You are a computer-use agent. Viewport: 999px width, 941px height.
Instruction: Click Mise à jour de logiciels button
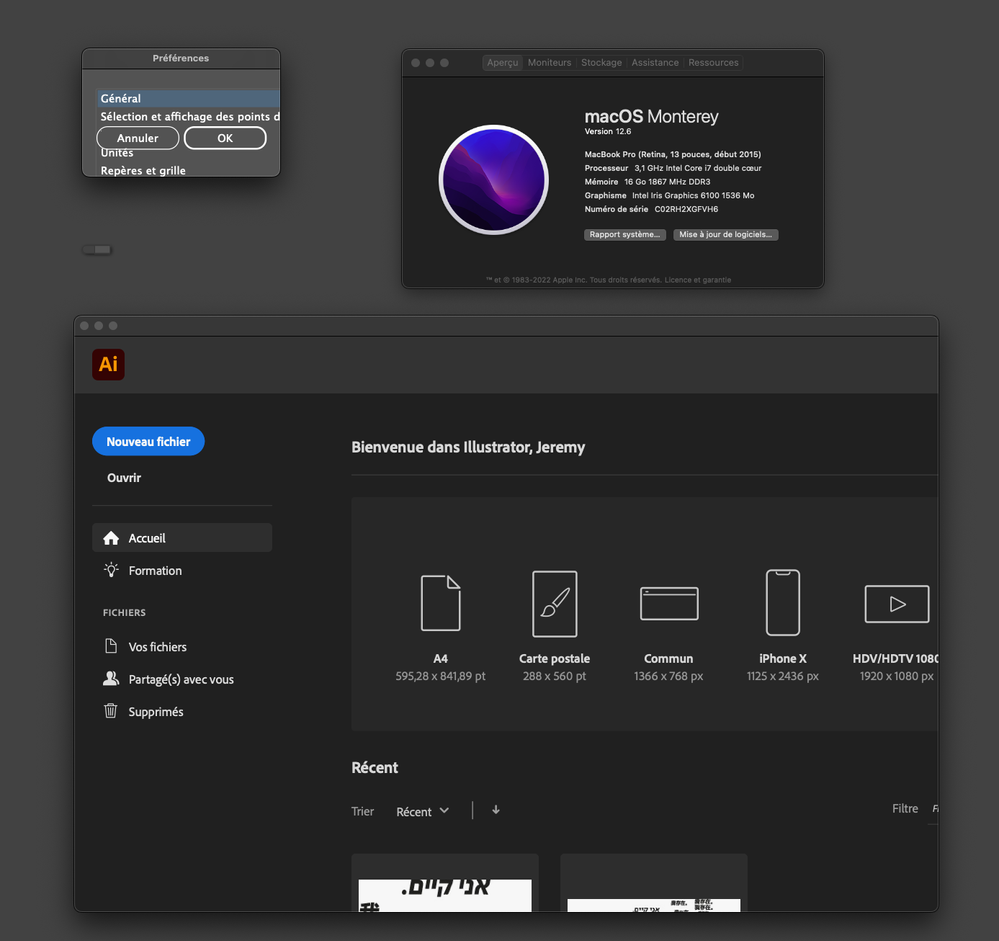pos(726,234)
